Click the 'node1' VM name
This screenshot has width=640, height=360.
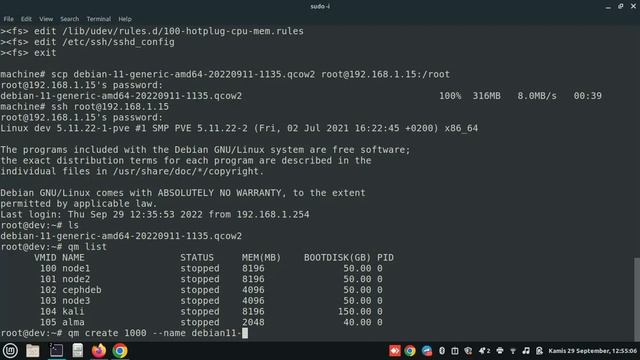pos(76,268)
